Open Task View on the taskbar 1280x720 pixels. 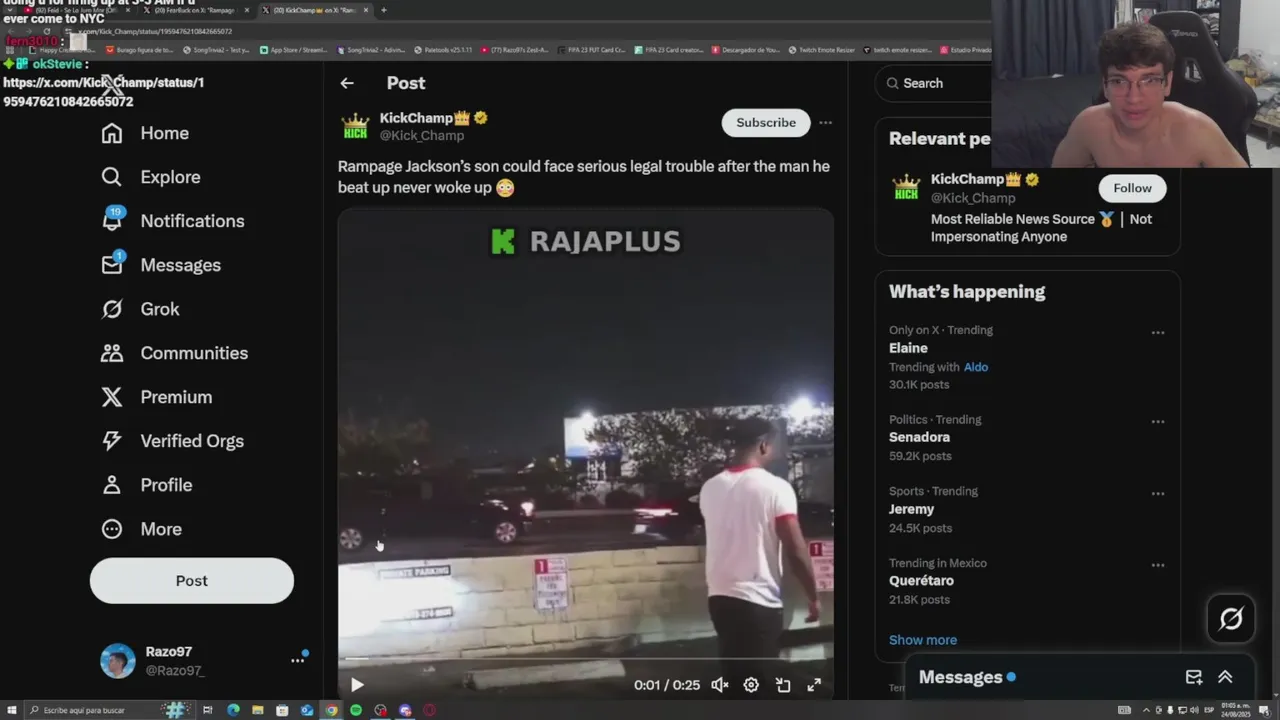(x=207, y=710)
